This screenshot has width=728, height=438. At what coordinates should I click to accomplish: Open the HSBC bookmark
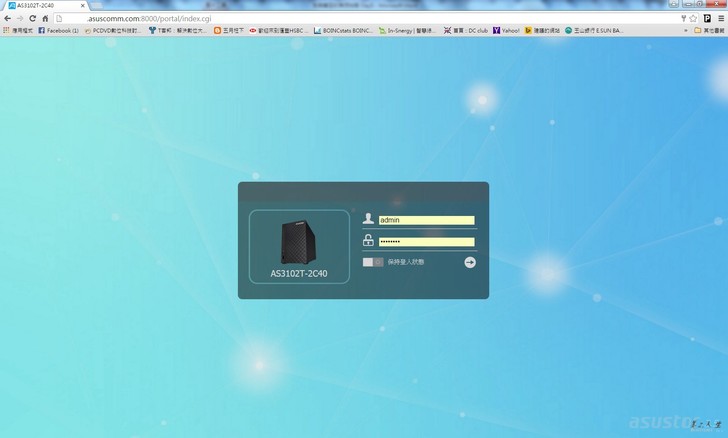coord(278,30)
